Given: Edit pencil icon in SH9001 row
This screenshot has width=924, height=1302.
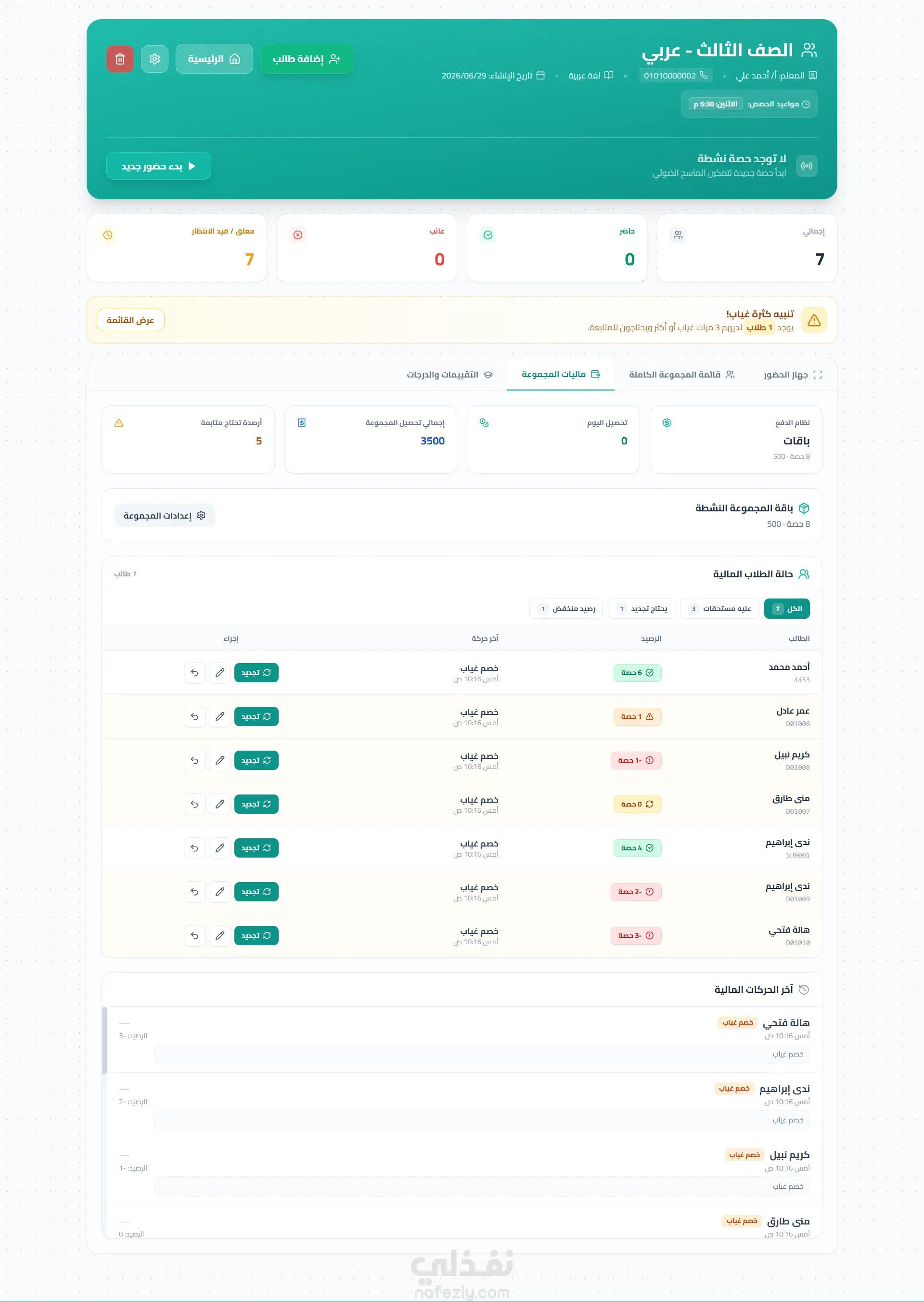Looking at the screenshot, I should click(219, 848).
